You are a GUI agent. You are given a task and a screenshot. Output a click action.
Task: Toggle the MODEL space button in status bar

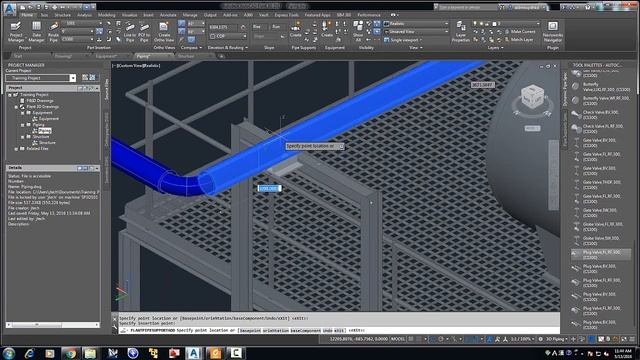click(x=398, y=339)
